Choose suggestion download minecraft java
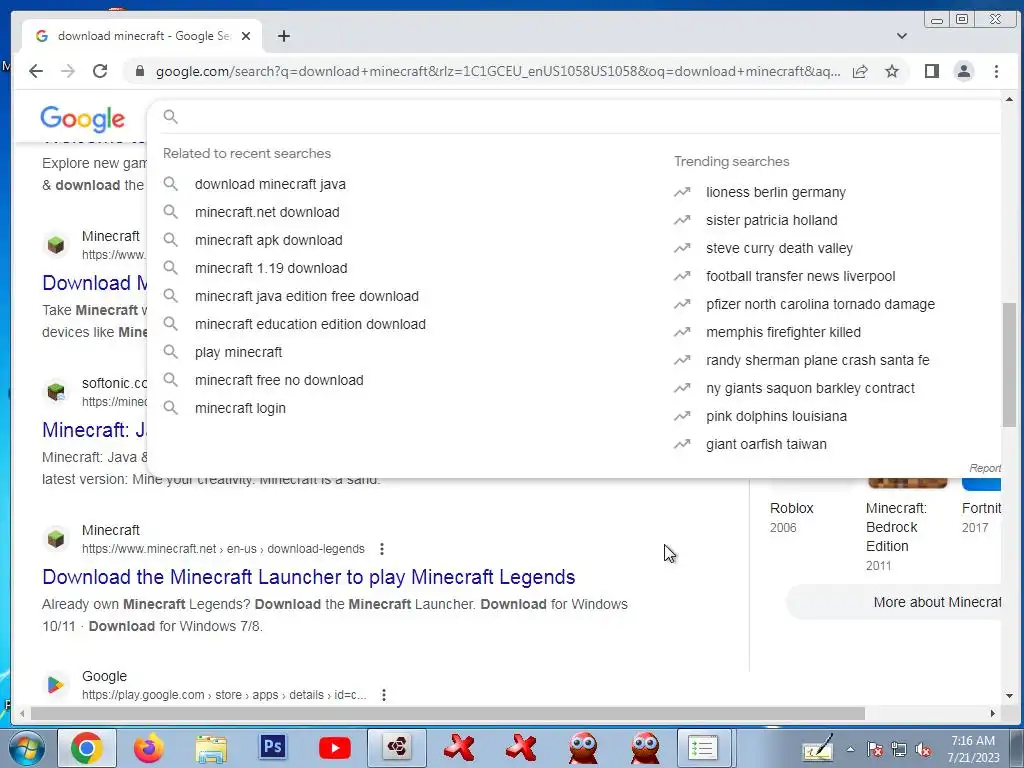Viewport: 1024px width, 768px height. [270, 184]
